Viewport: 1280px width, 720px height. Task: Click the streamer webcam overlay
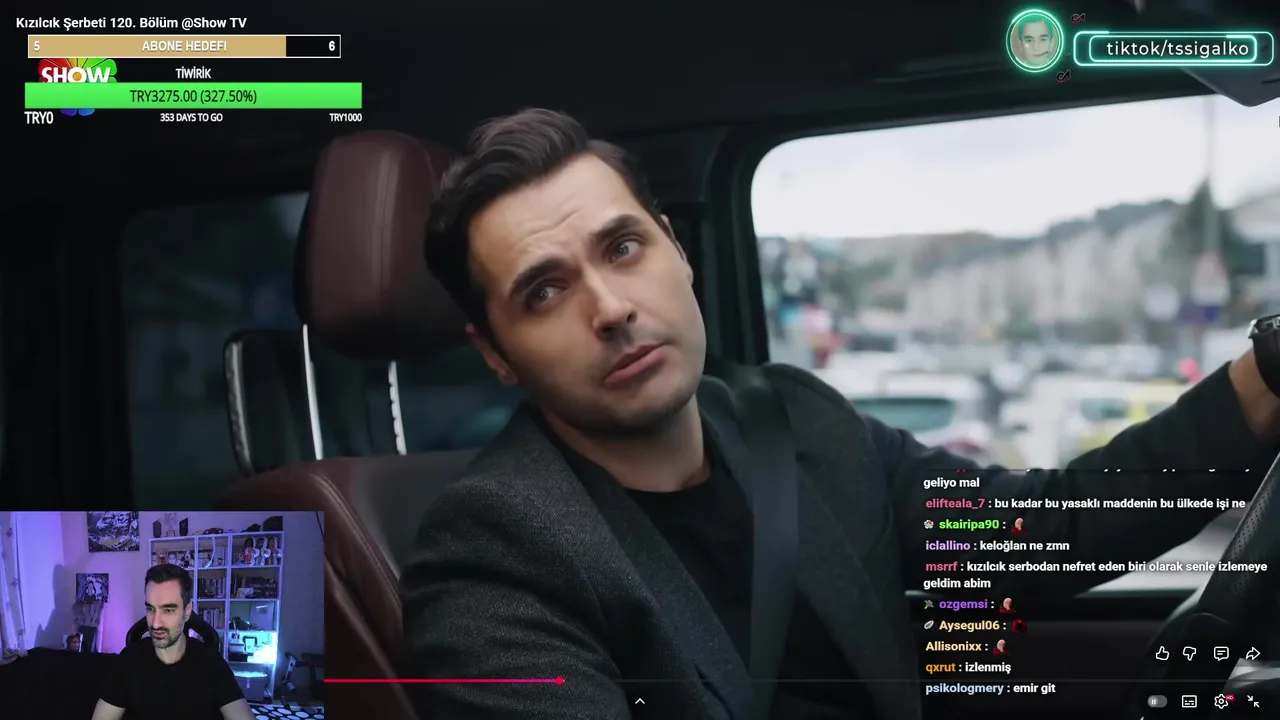pos(162,616)
